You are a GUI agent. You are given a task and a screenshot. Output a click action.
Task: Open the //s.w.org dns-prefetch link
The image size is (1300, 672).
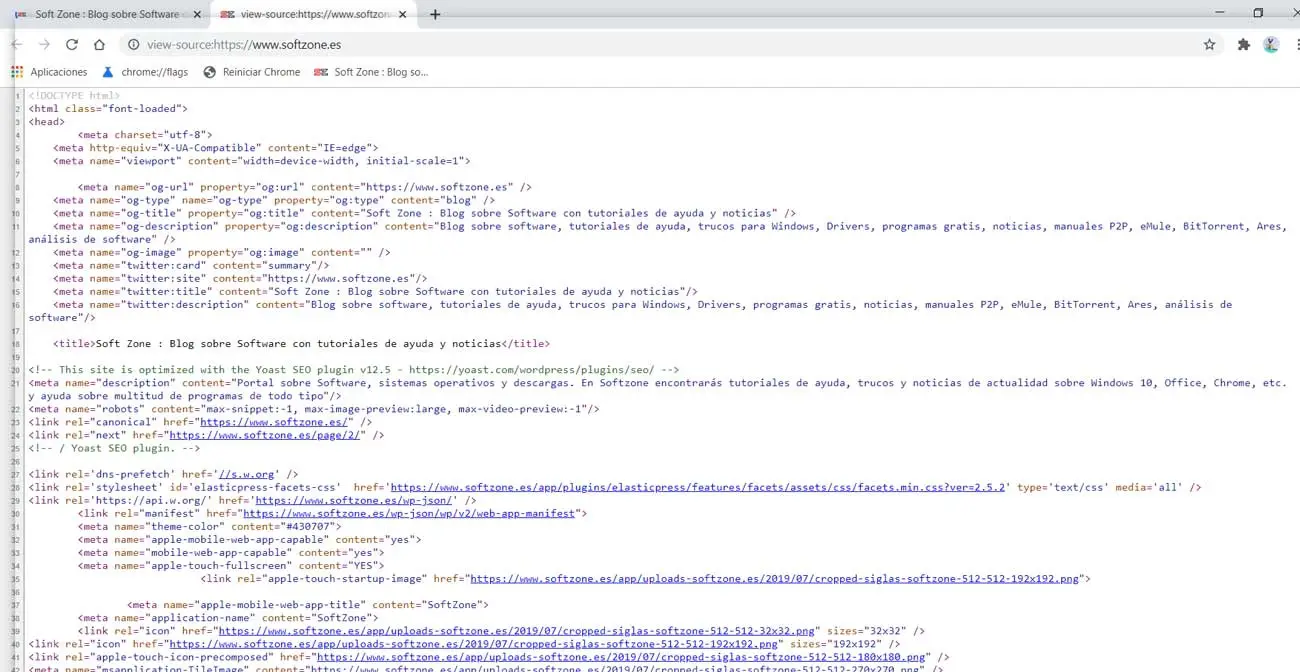[x=246, y=474]
